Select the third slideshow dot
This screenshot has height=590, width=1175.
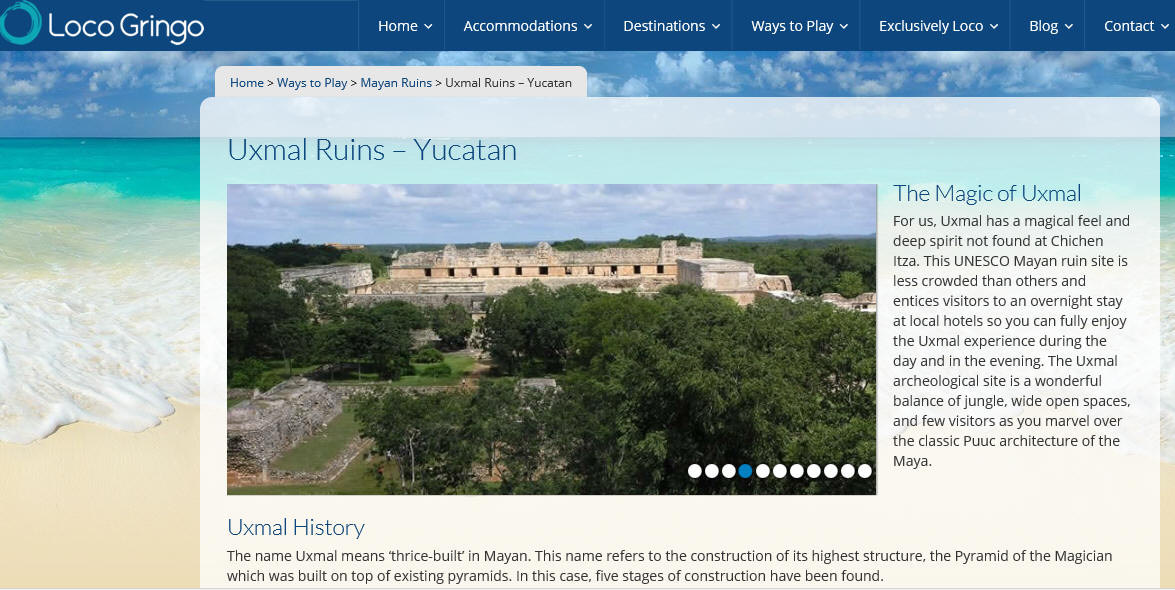click(728, 471)
